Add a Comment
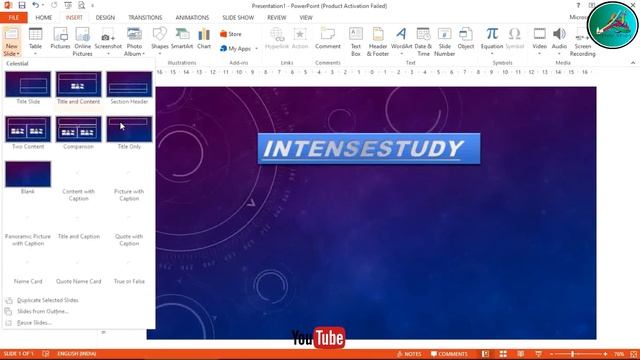 328,38
